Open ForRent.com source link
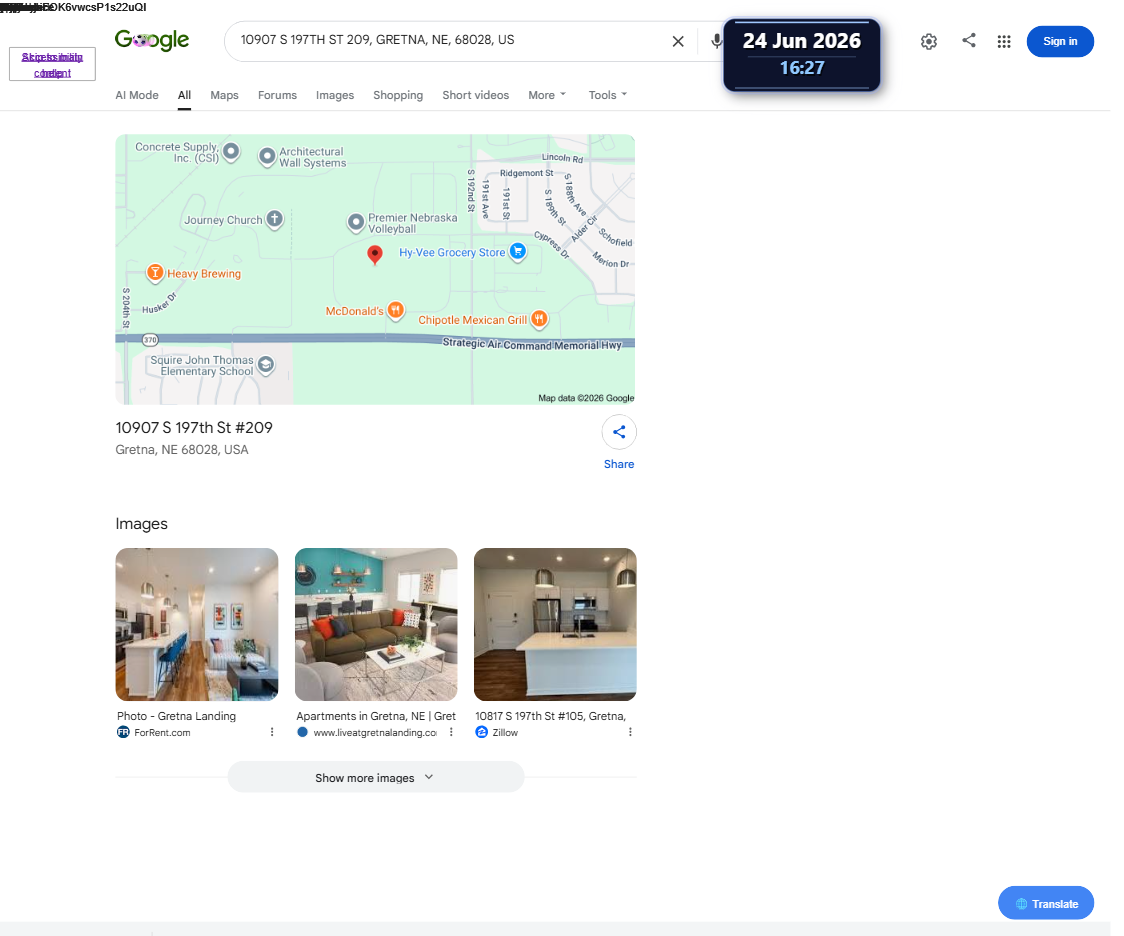Viewport: 1124px width, 936px height. pyautogui.click(x=153, y=732)
